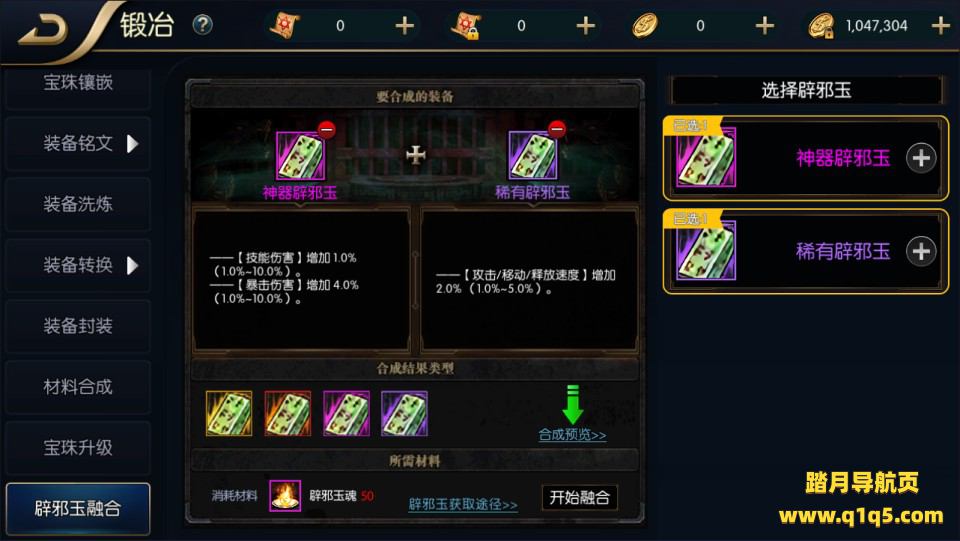Remove the 稀有辟邪玉 from the fusion slot
Screen dimensions: 960x541
coord(557,129)
